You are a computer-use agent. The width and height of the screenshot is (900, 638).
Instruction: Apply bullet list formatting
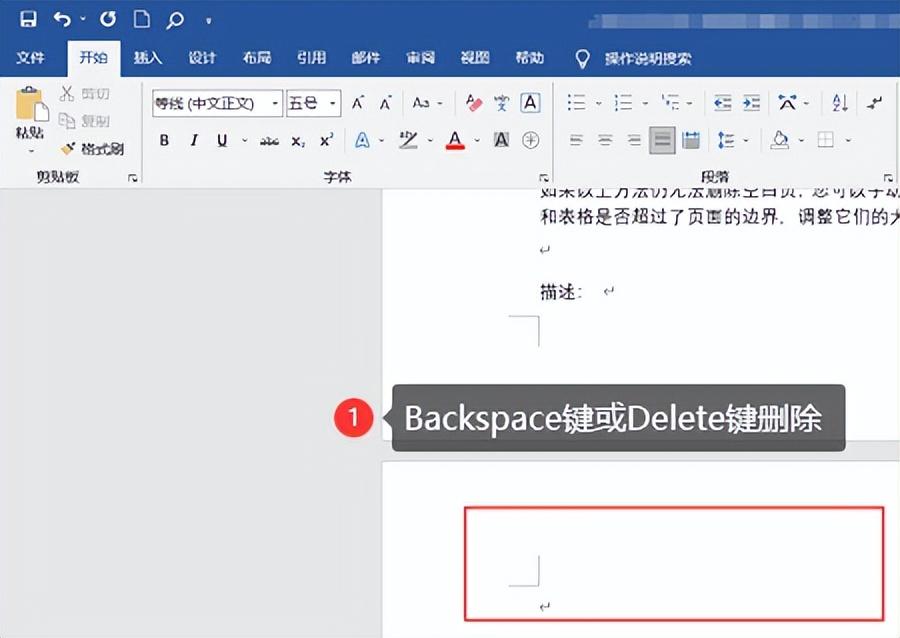click(x=577, y=101)
